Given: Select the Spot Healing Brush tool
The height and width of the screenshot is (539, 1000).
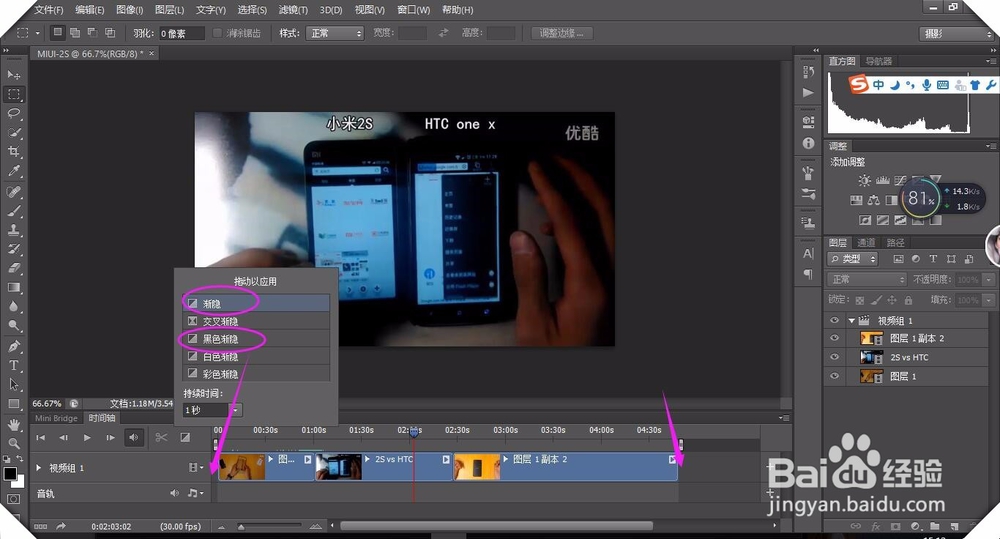Looking at the screenshot, I should pos(13,191).
